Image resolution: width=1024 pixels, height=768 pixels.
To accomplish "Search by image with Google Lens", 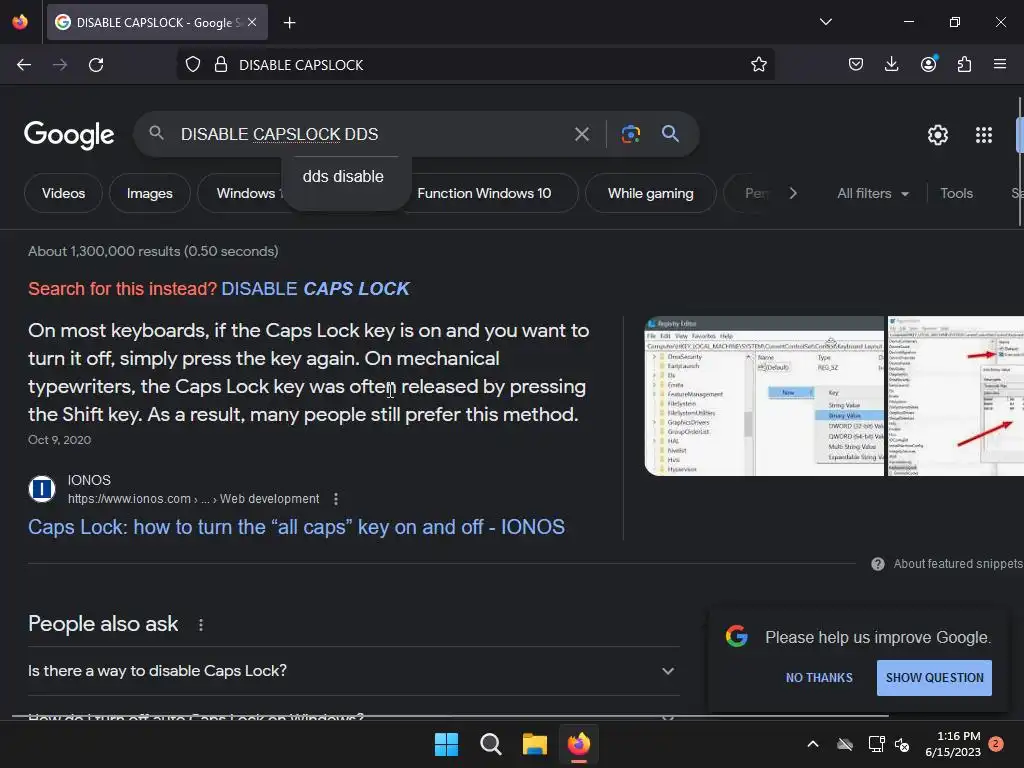I will click(630, 134).
